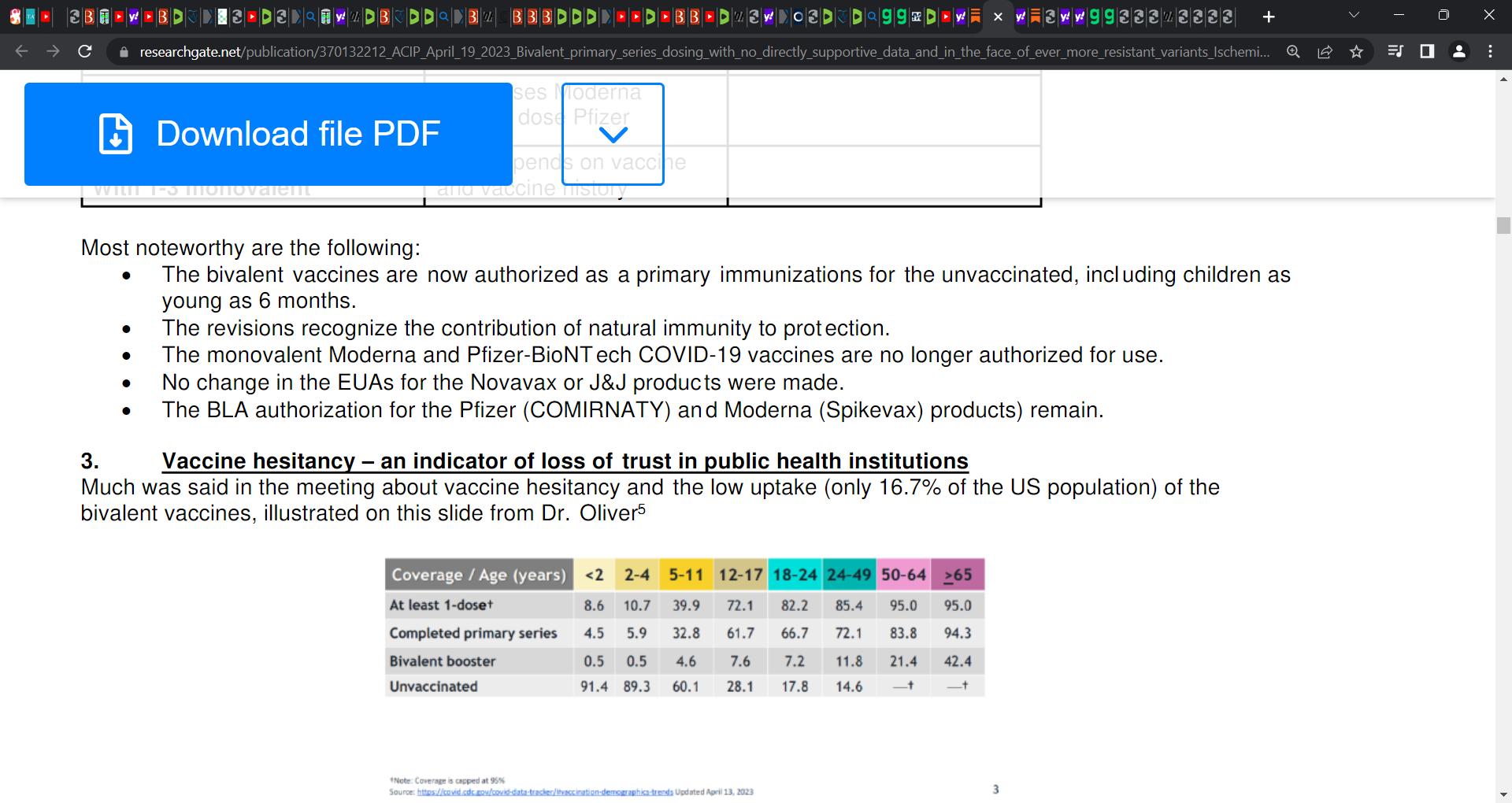This screenshot has height=803, width=1512.
Task: Open the Chrome profile avatar
Action: point(1459,51)
